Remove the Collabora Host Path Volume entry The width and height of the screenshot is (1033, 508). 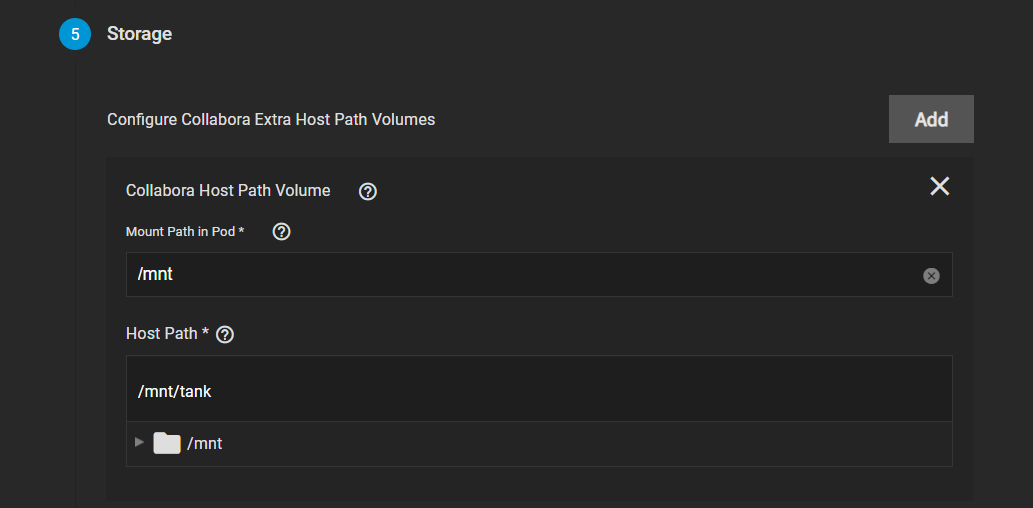click(939, 186)
